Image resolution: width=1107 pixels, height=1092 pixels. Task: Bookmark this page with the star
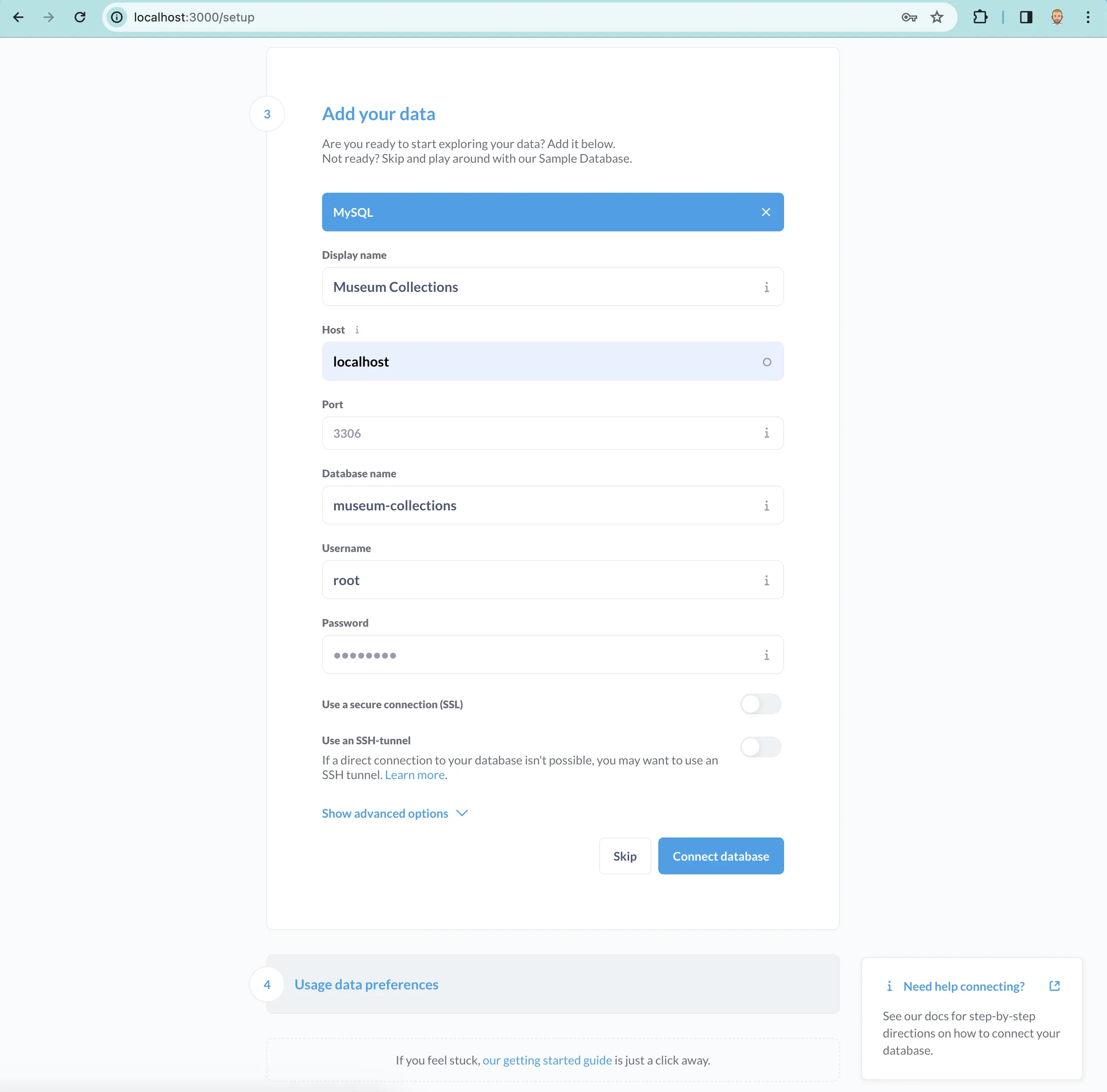click(x=937, y=17)
